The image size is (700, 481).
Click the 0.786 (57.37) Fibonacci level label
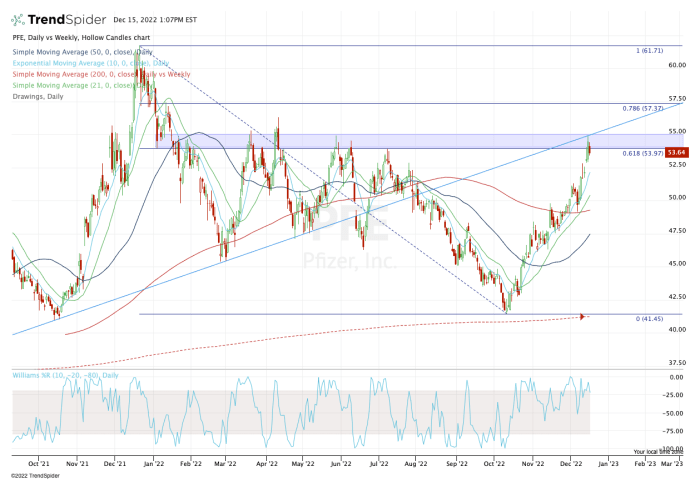click(x=643, y=108)
